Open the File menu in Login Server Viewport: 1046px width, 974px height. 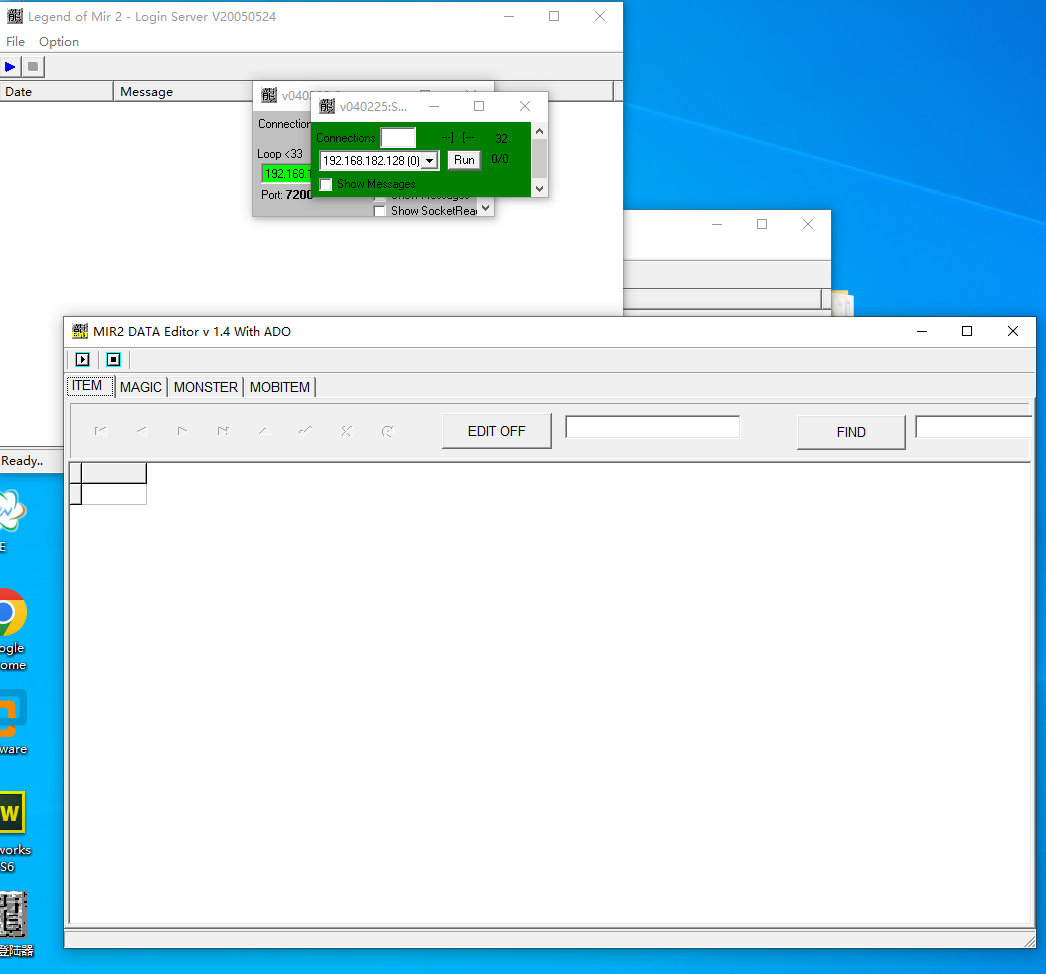[15, 41]
